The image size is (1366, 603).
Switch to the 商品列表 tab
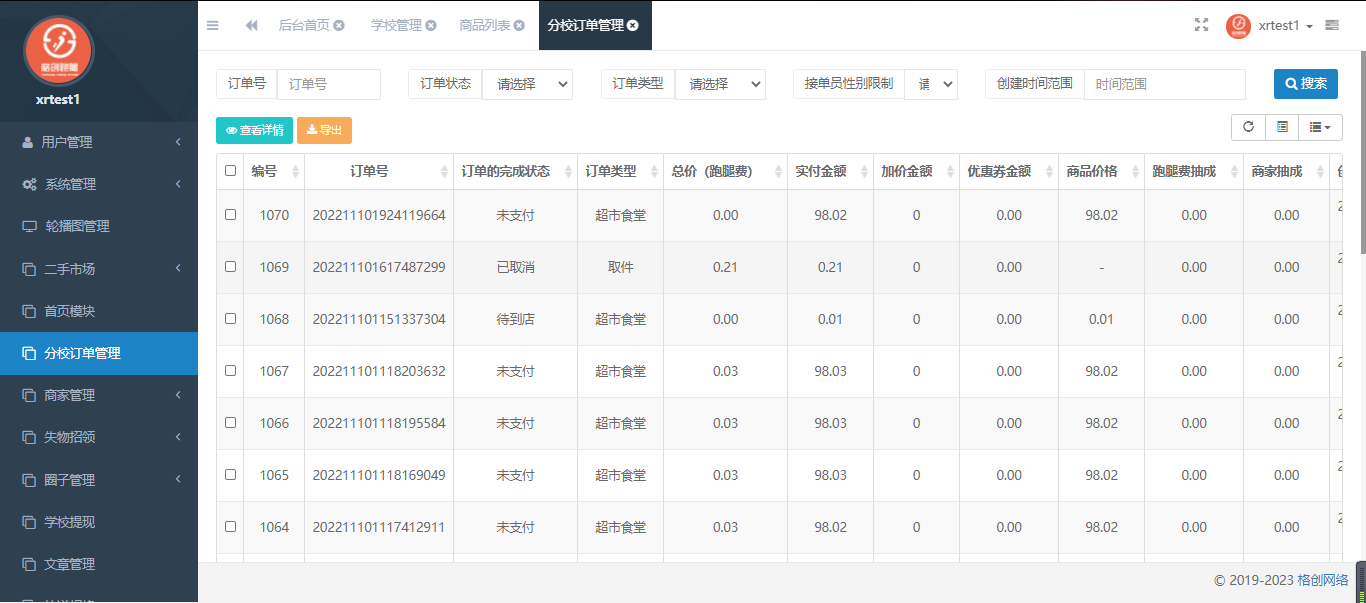coord(484,26)
